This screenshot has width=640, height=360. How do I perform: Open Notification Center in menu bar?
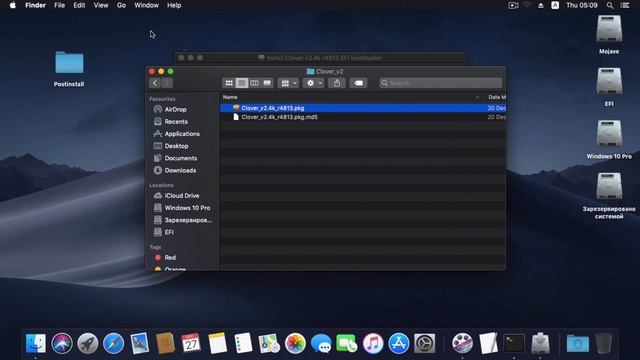point(625,5)
